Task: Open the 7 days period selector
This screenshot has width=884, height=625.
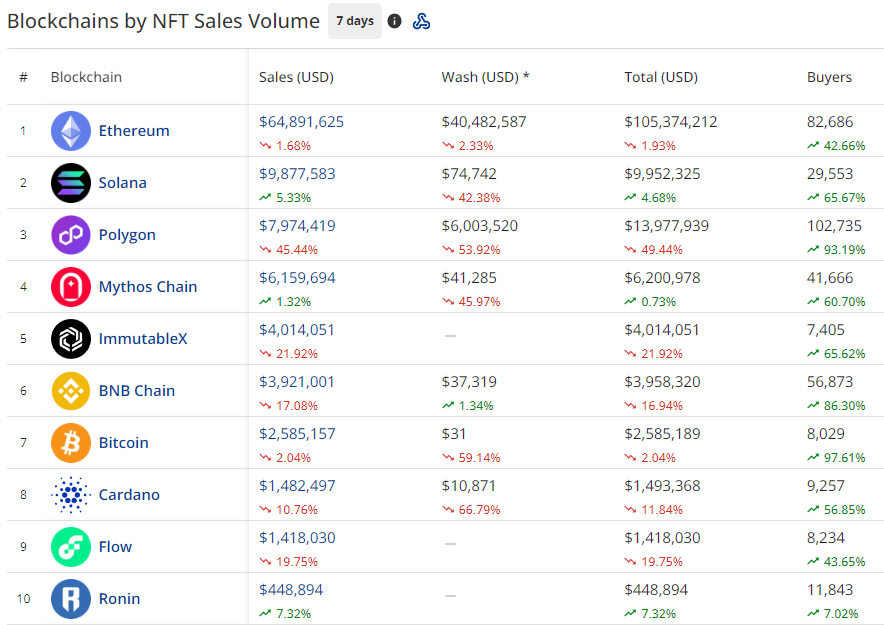Action: [x=355, y=21]
